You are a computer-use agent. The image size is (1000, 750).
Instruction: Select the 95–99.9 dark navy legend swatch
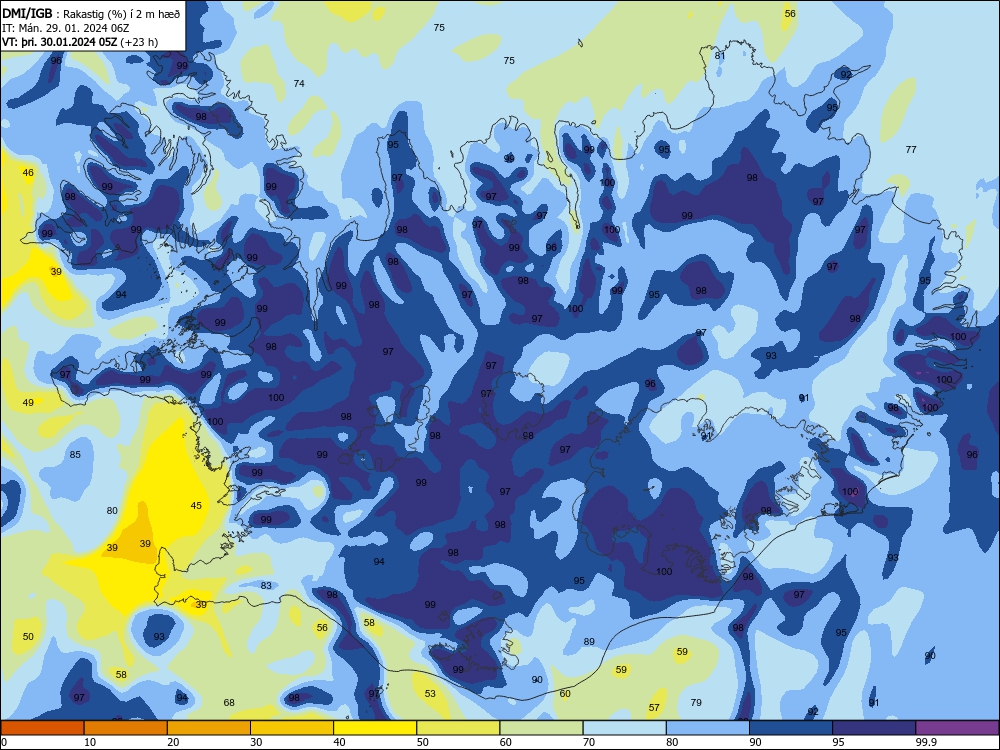[874, 728]
